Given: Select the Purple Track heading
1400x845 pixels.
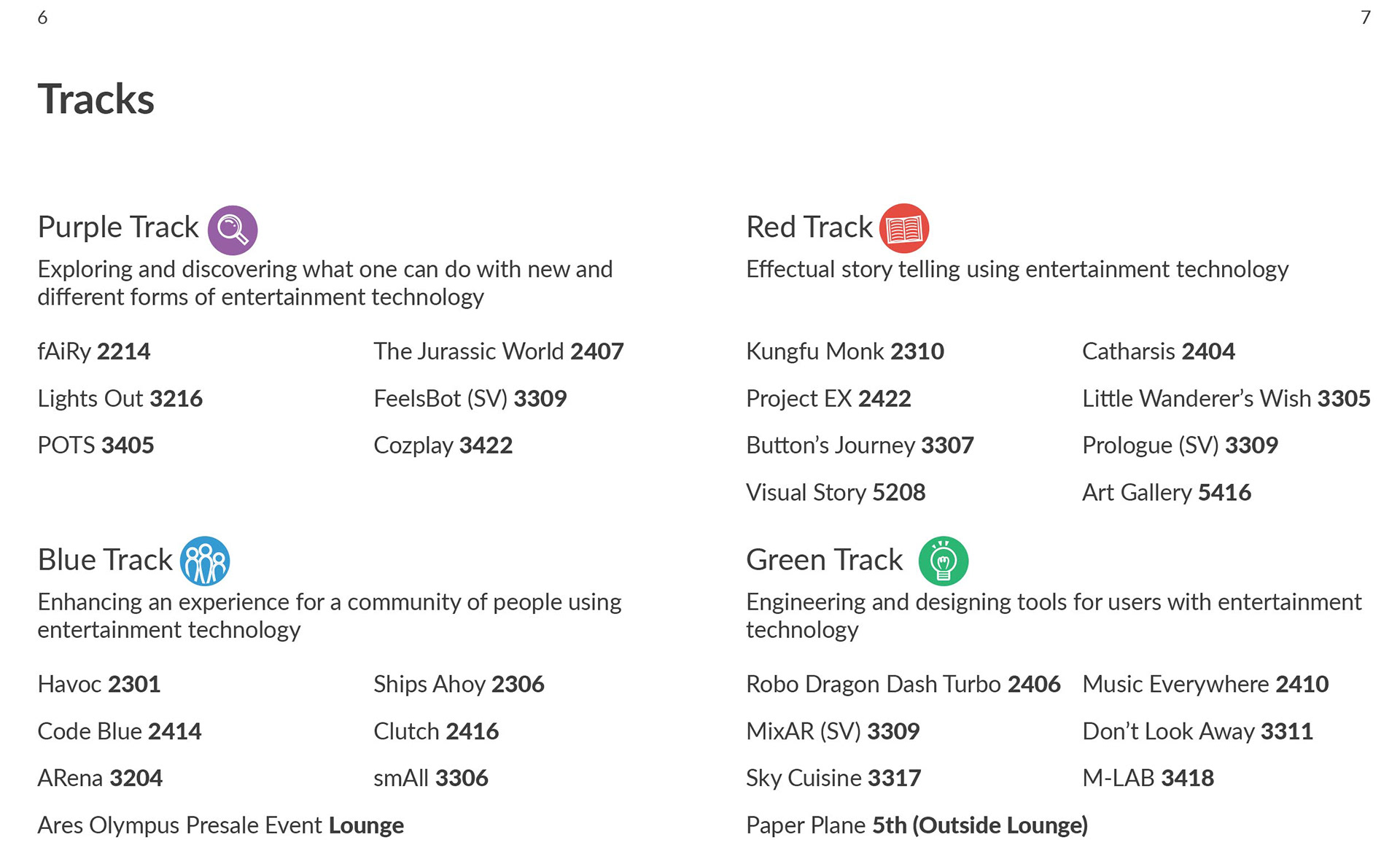Looking at the screenshot, I should coord(118,227).
